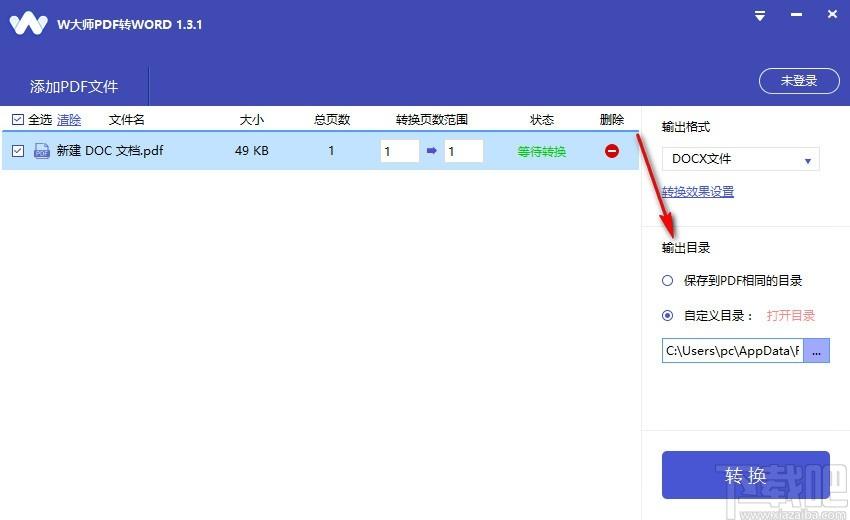The image size is (850, 520).
Task: Click the 清除 link
Action: 69,120
